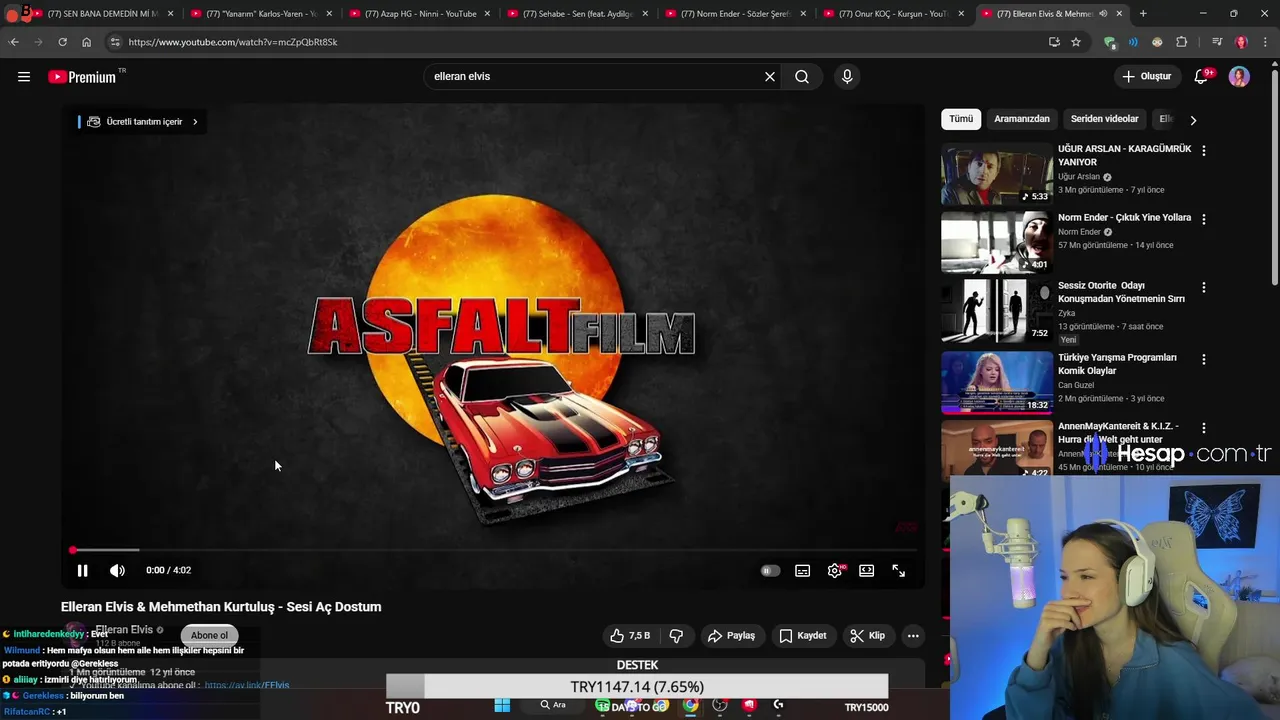Viewport: 1280px width, 720px height.
Task: Switch to the SEN BANA DEMEDİN Mİ tab
Action: pyautogui.click(x=103, y=14)
